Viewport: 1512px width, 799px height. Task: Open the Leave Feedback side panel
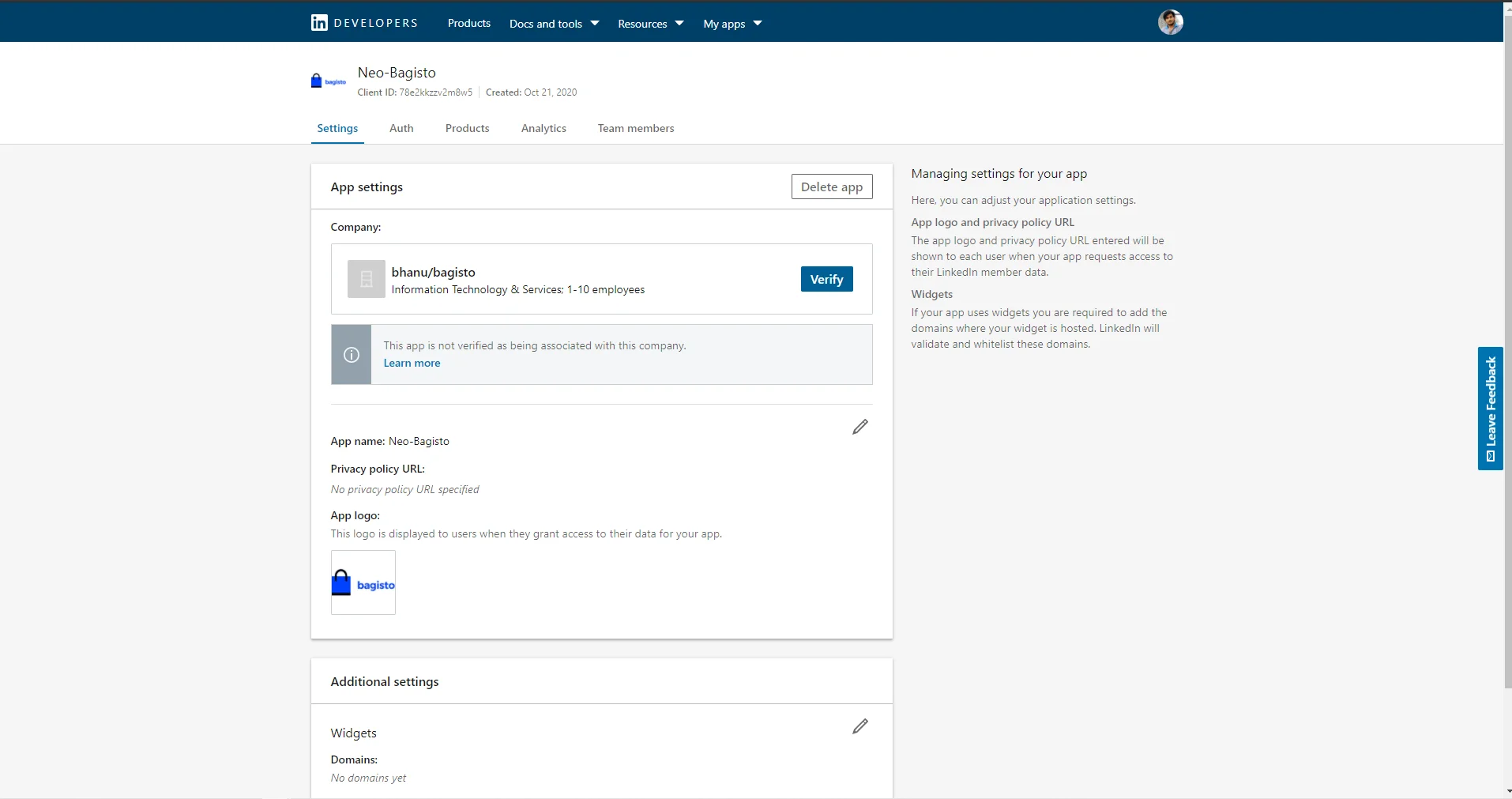(1490, 408)
